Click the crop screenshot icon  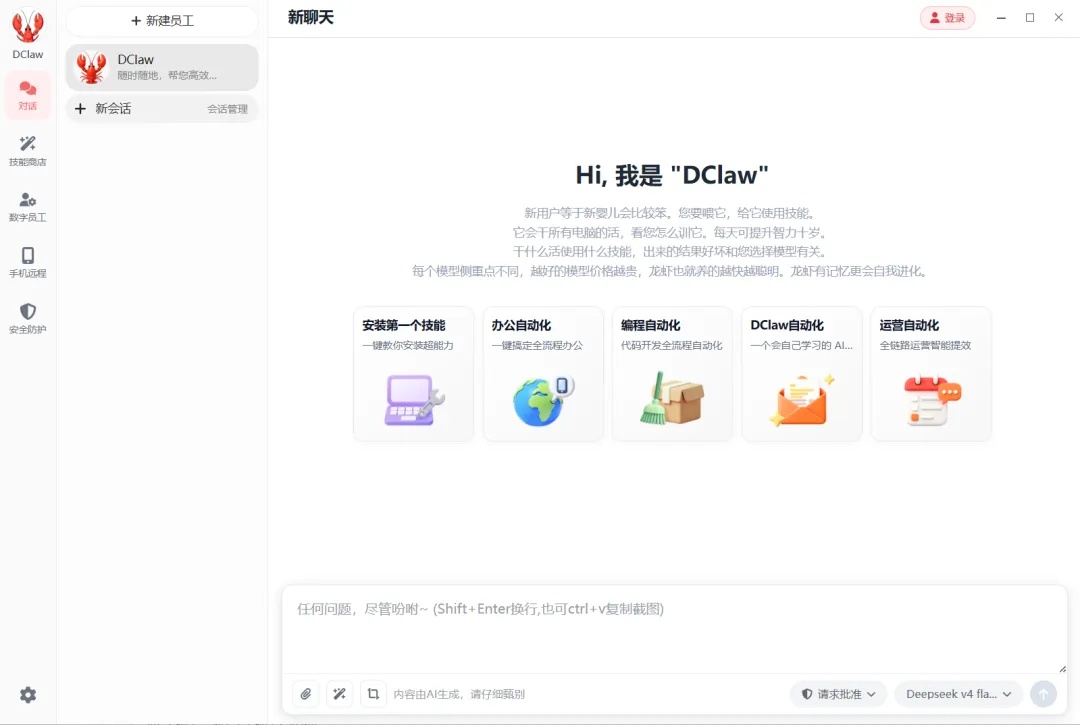pos(373,694)
